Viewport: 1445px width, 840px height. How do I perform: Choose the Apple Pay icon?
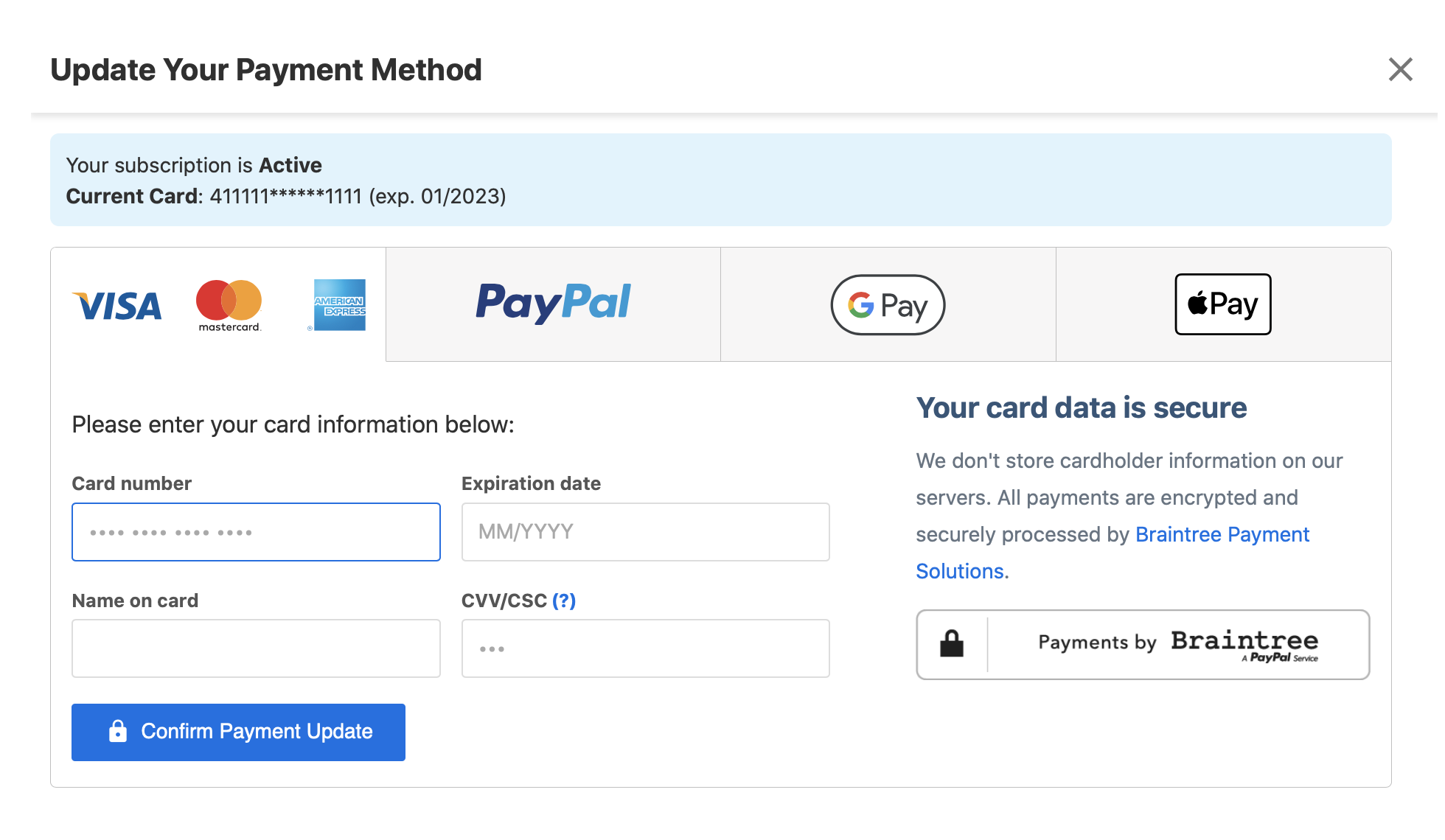coord(1222,304)
